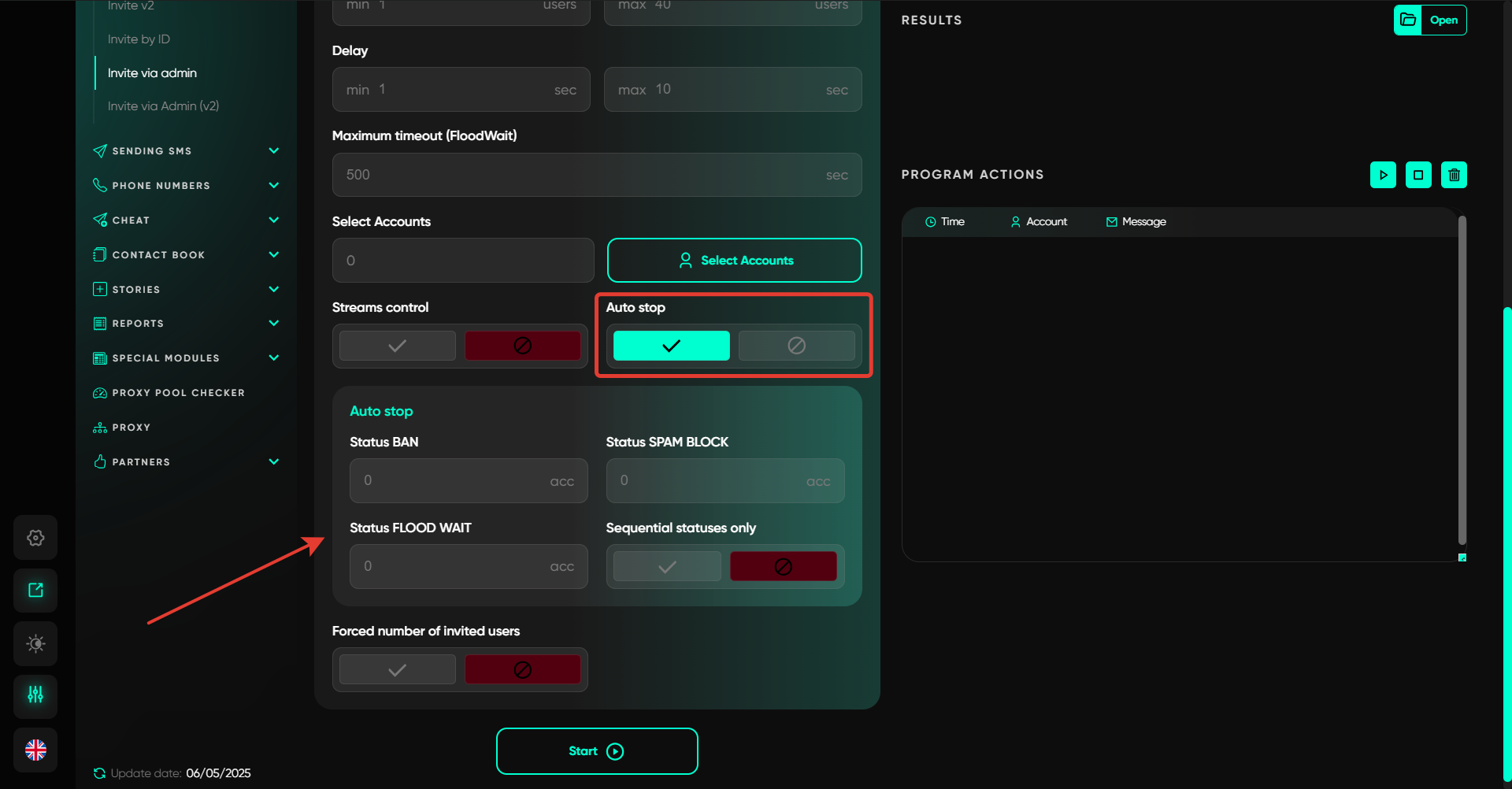Click the sliders equalizer icon
Image resolution: width=1512 pixels, height=789 pixels.
coord(35,695)
